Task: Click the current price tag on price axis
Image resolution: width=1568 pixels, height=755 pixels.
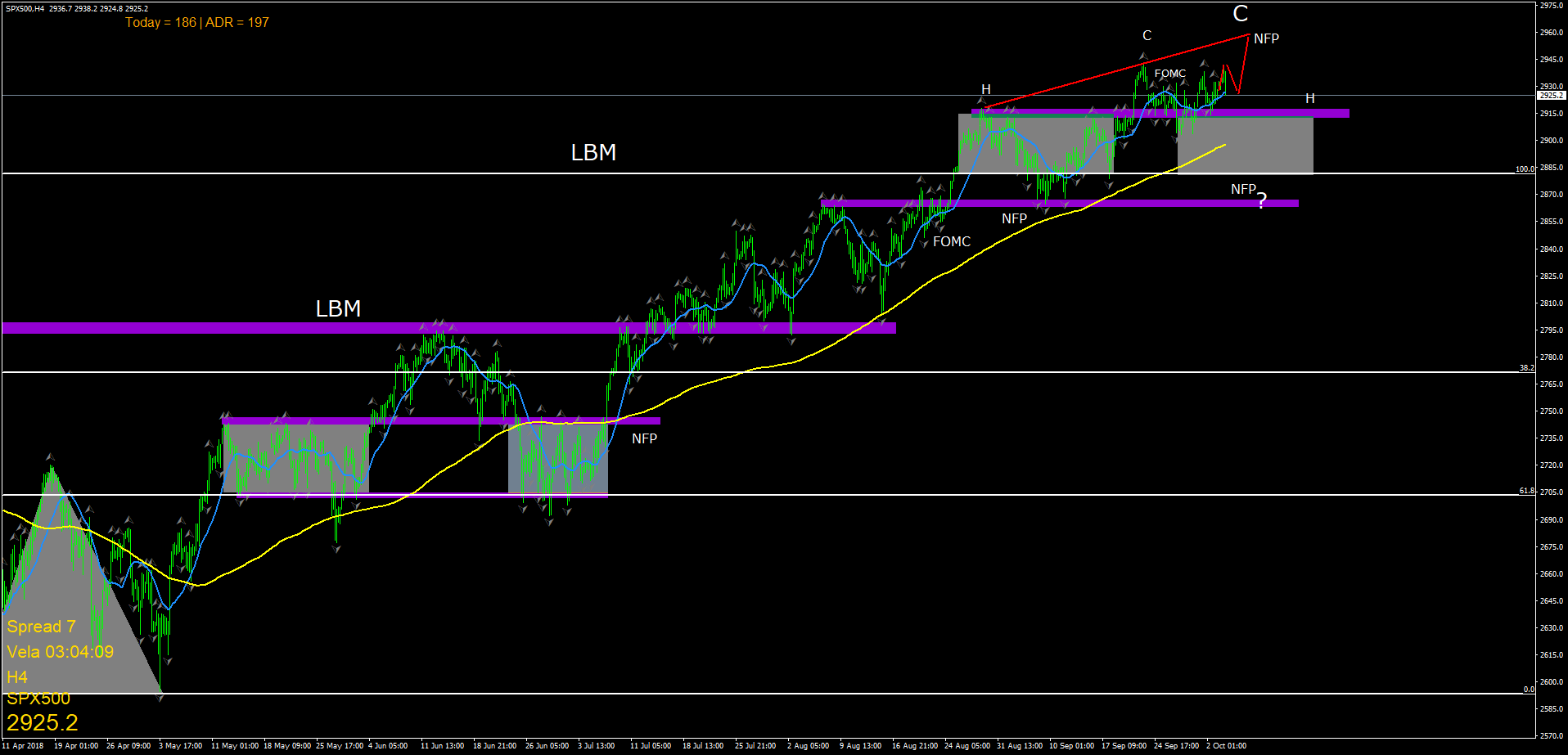Action: point(1551,96)
